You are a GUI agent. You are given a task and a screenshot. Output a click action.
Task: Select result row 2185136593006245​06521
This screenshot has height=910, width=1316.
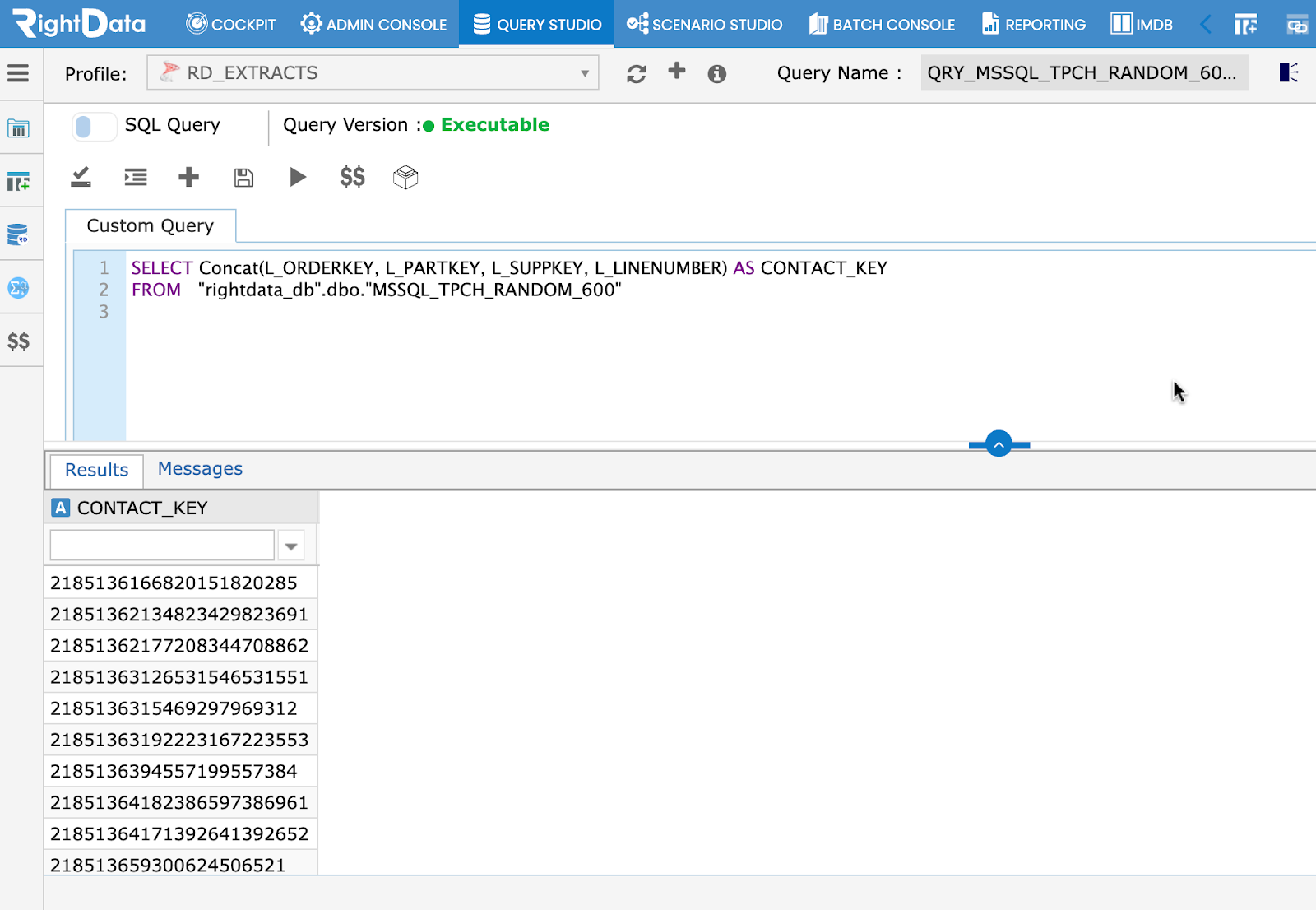pyautogui.click(x=181, y=862)
